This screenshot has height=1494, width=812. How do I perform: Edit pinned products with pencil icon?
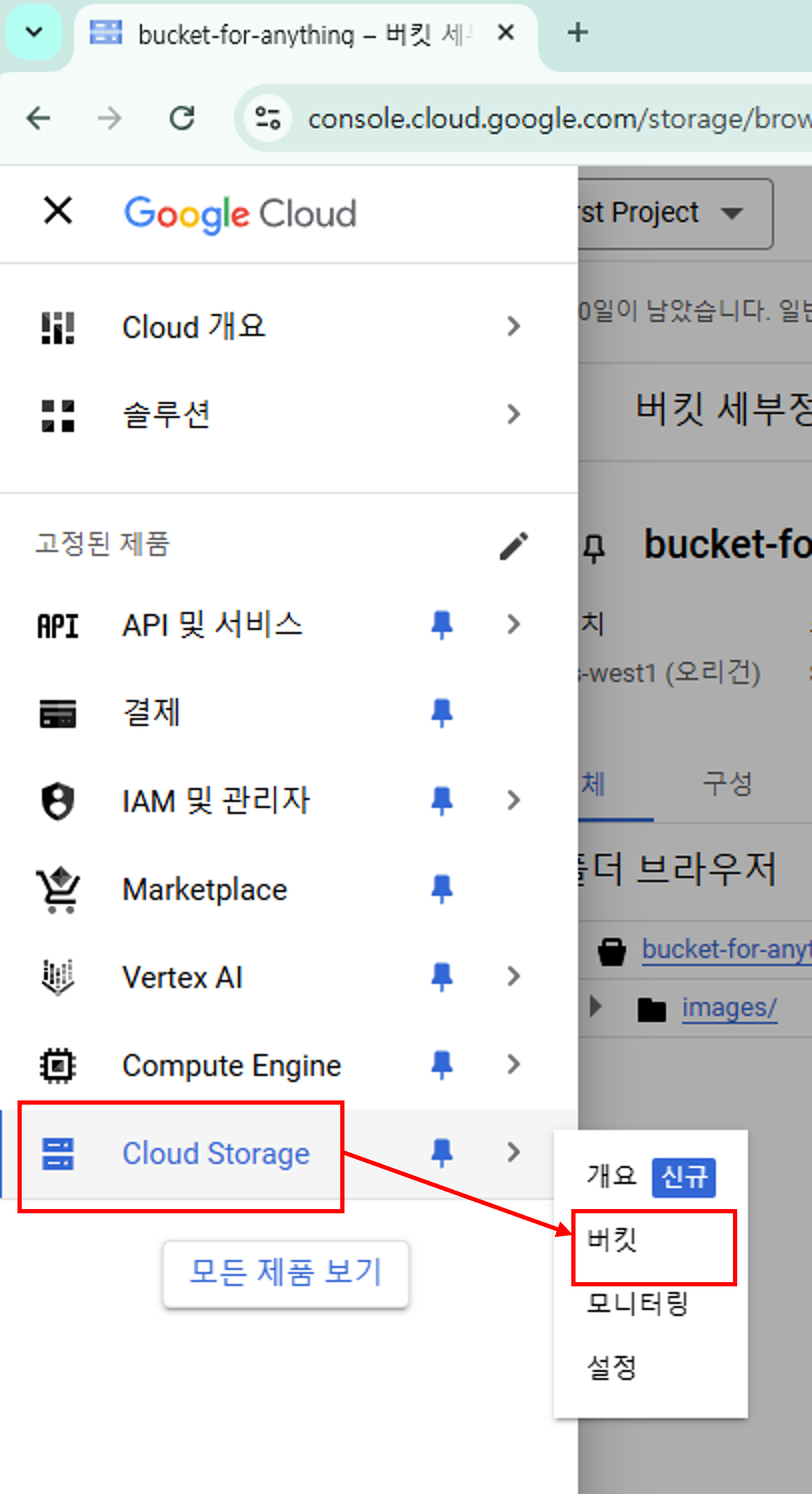click(x=513, y=545)
